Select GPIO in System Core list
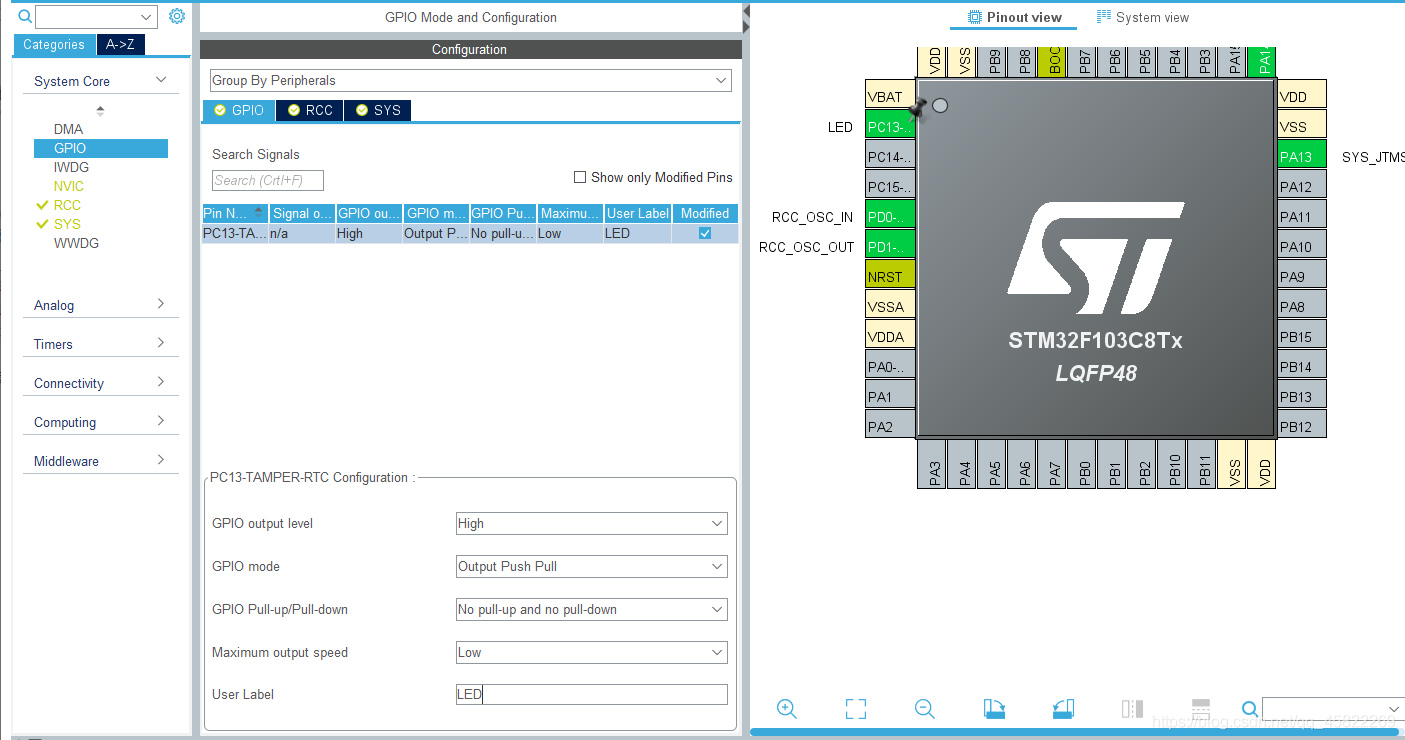1405x740 pixels. coord(101,148)
